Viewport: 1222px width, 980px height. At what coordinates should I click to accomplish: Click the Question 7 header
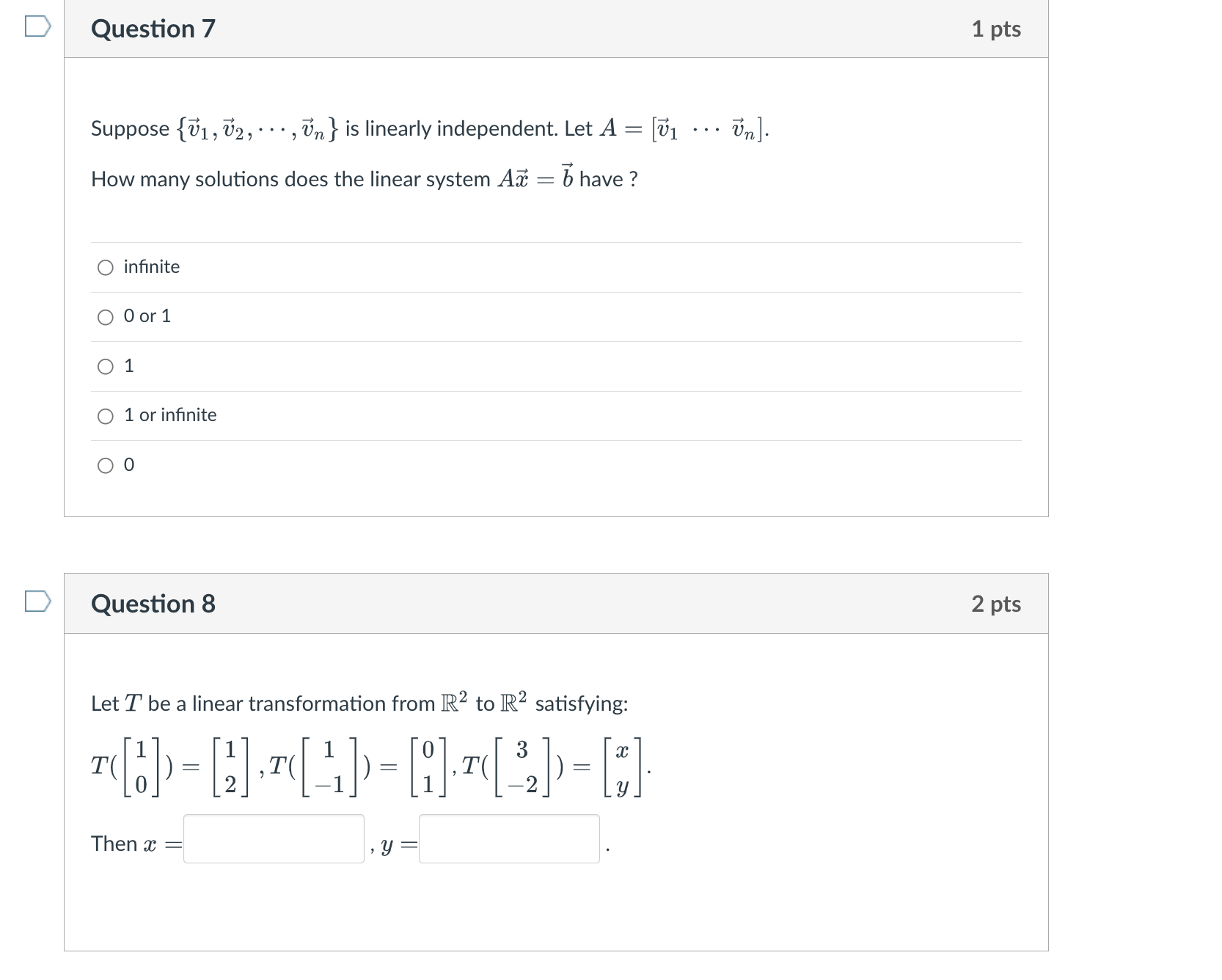(152, 29)
